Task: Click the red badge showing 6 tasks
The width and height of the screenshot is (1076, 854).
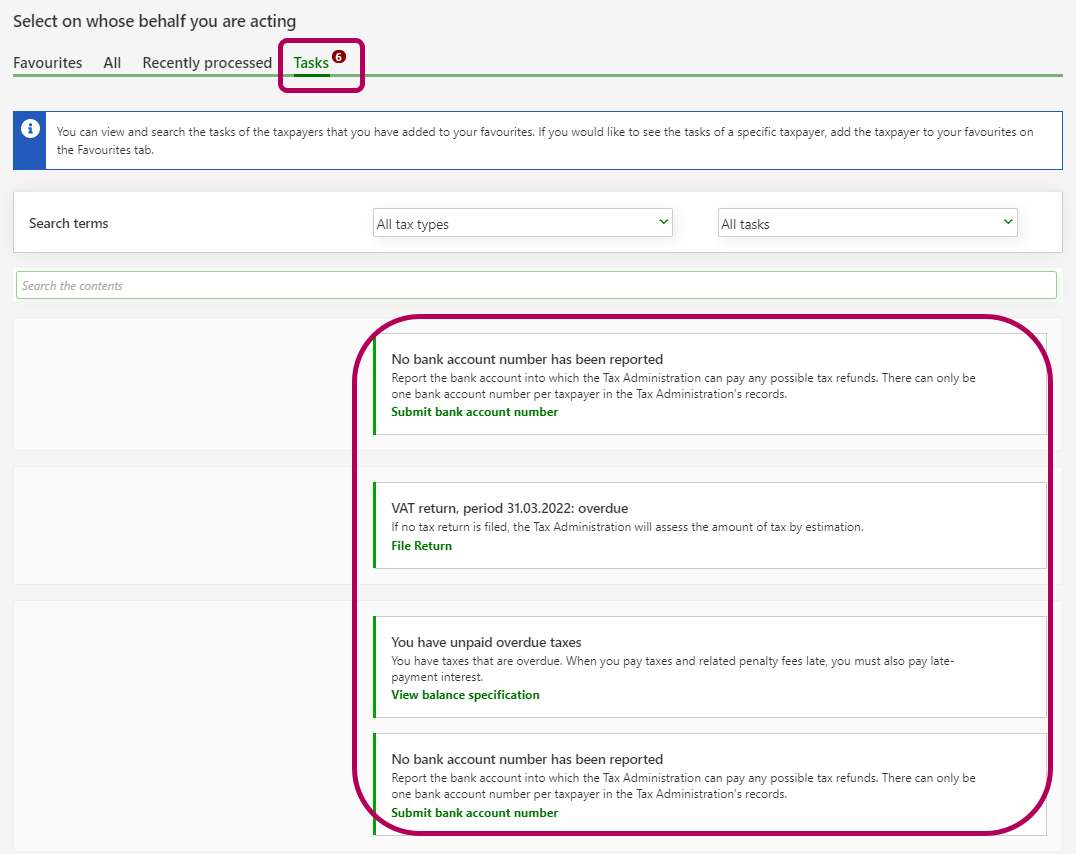Action: [x=339, y=57]
